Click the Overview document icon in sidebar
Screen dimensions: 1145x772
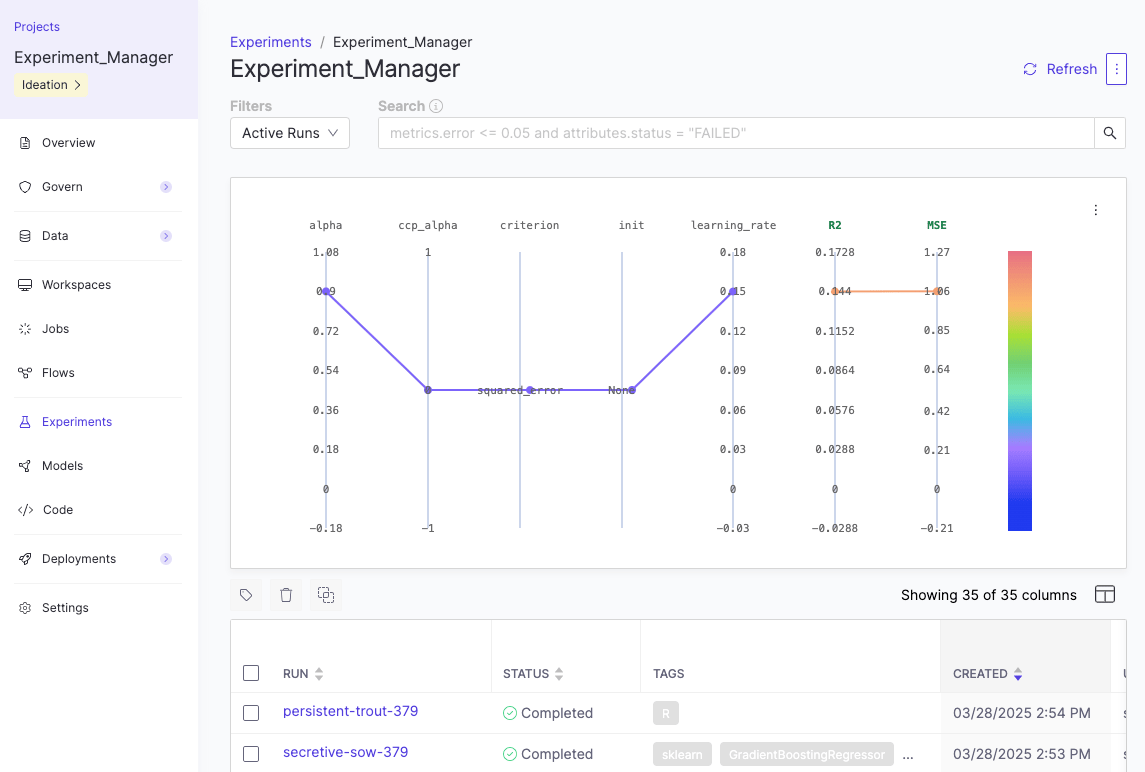point(25,143)
